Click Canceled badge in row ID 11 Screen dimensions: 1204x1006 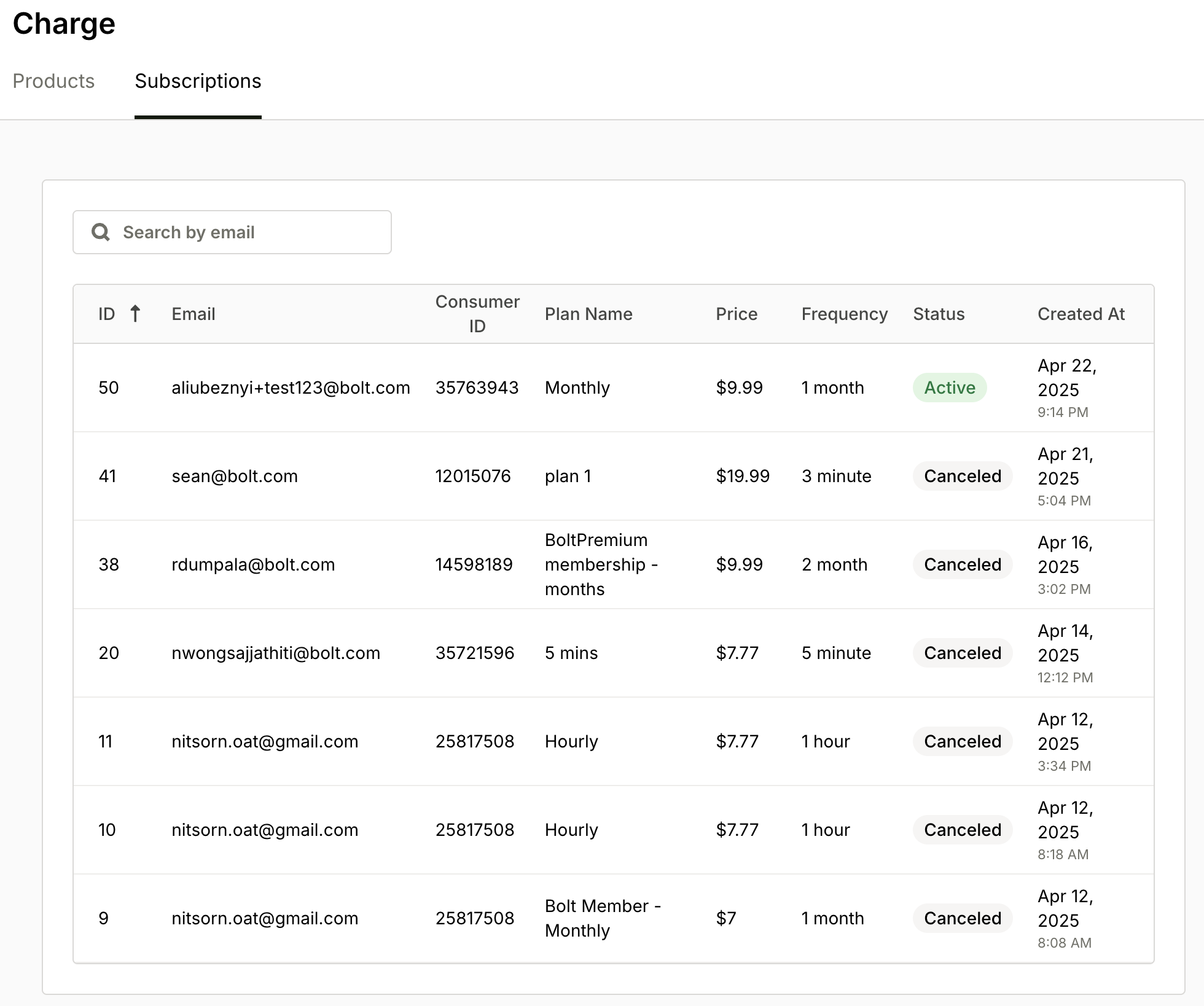click(x=963, y=741)
